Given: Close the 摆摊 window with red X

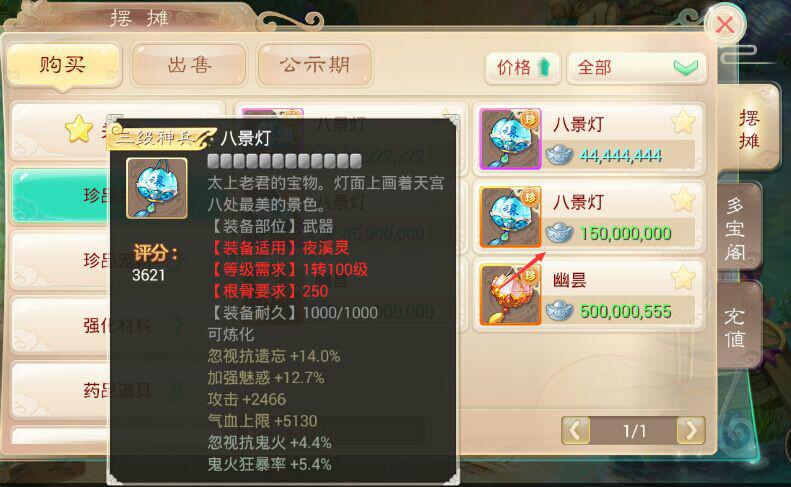Looking at the screenshot, I should (x=725, y=24).
